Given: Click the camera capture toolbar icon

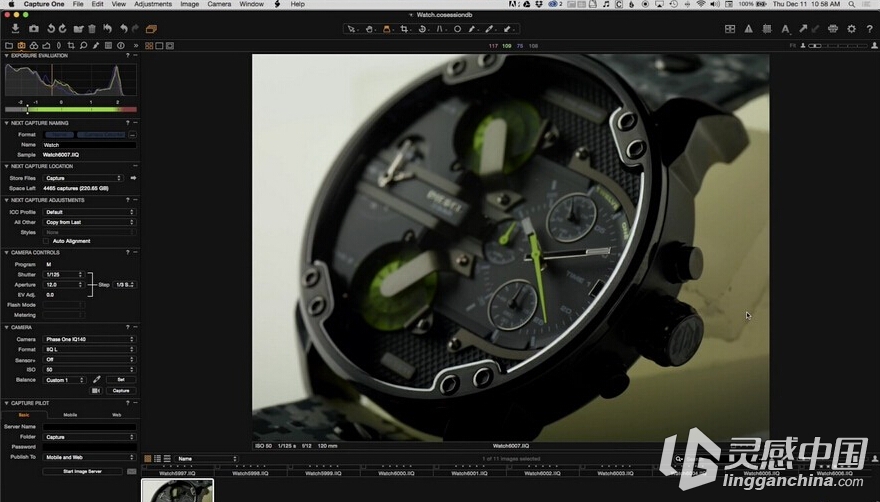Looking at the screenshot, I should point(34,29).
